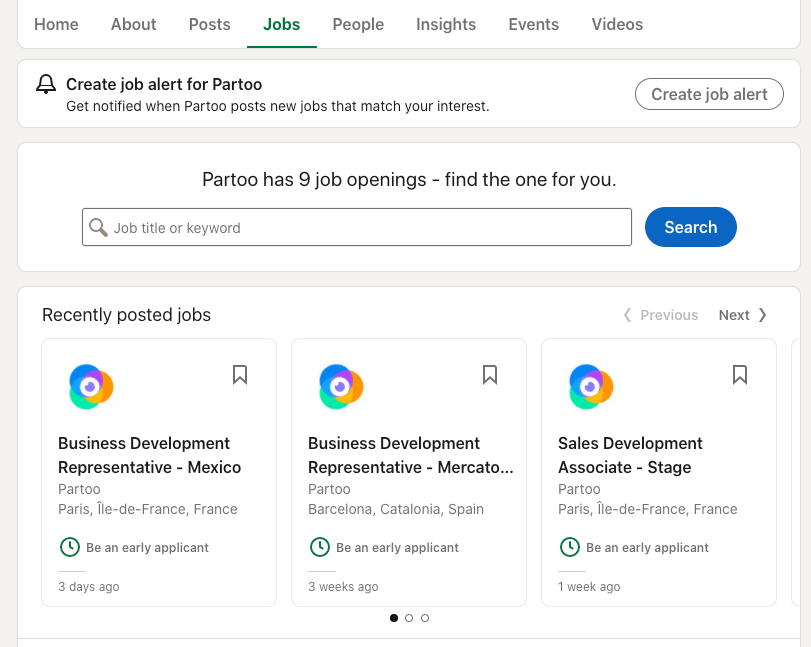Open the Insights tab
This screenshot has width=811, height=647.
coord(446,24)
